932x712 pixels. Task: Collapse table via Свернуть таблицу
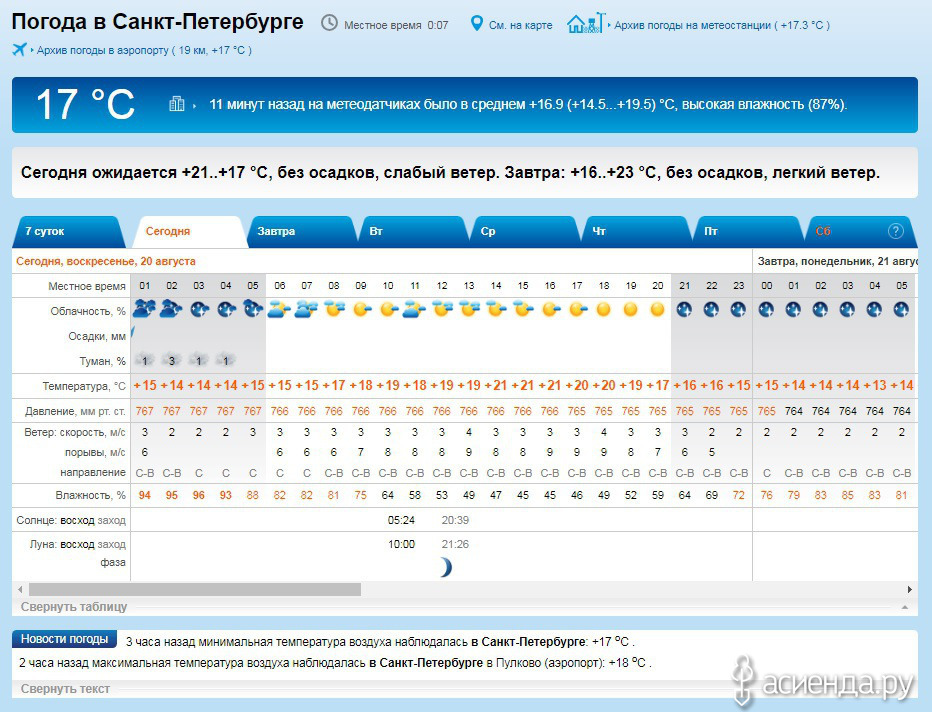tap(74, 607)
